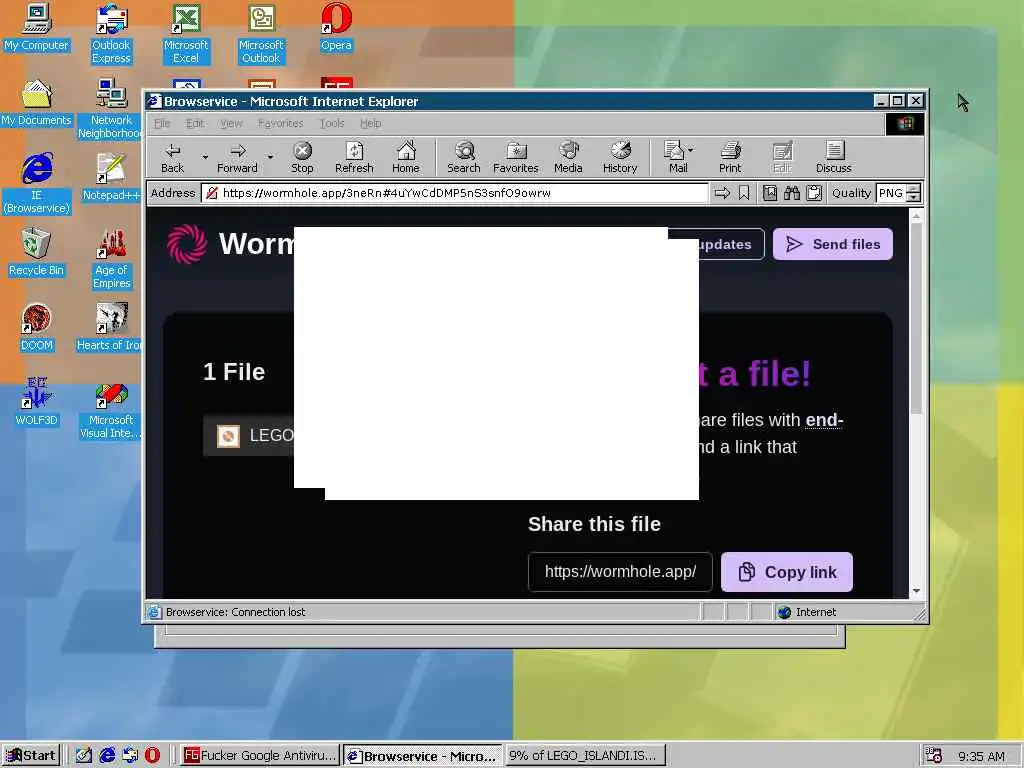
Task: Select the DOOM desktop icon
Action: pos(36,328)
